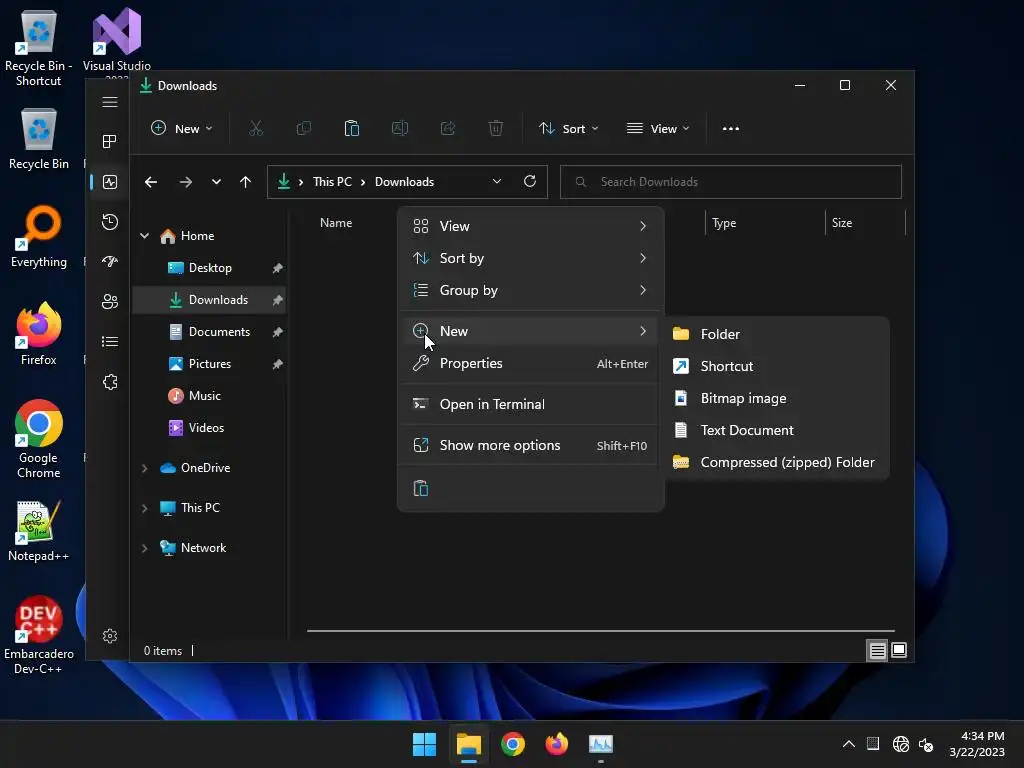
Task: Collapse the Home tree node
Action: [144, 236]
